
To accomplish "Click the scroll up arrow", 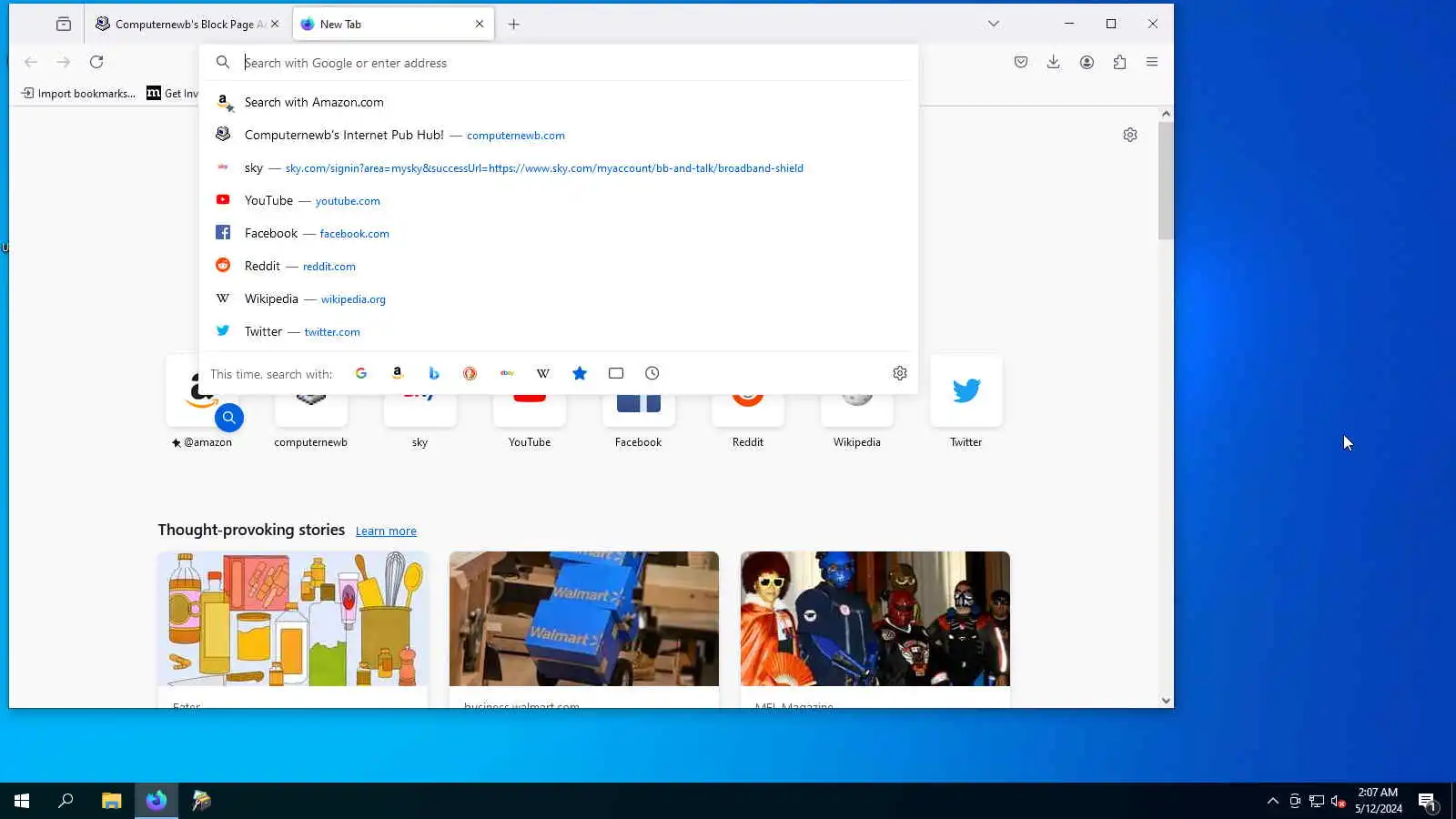I will (x=1166, y=114).
